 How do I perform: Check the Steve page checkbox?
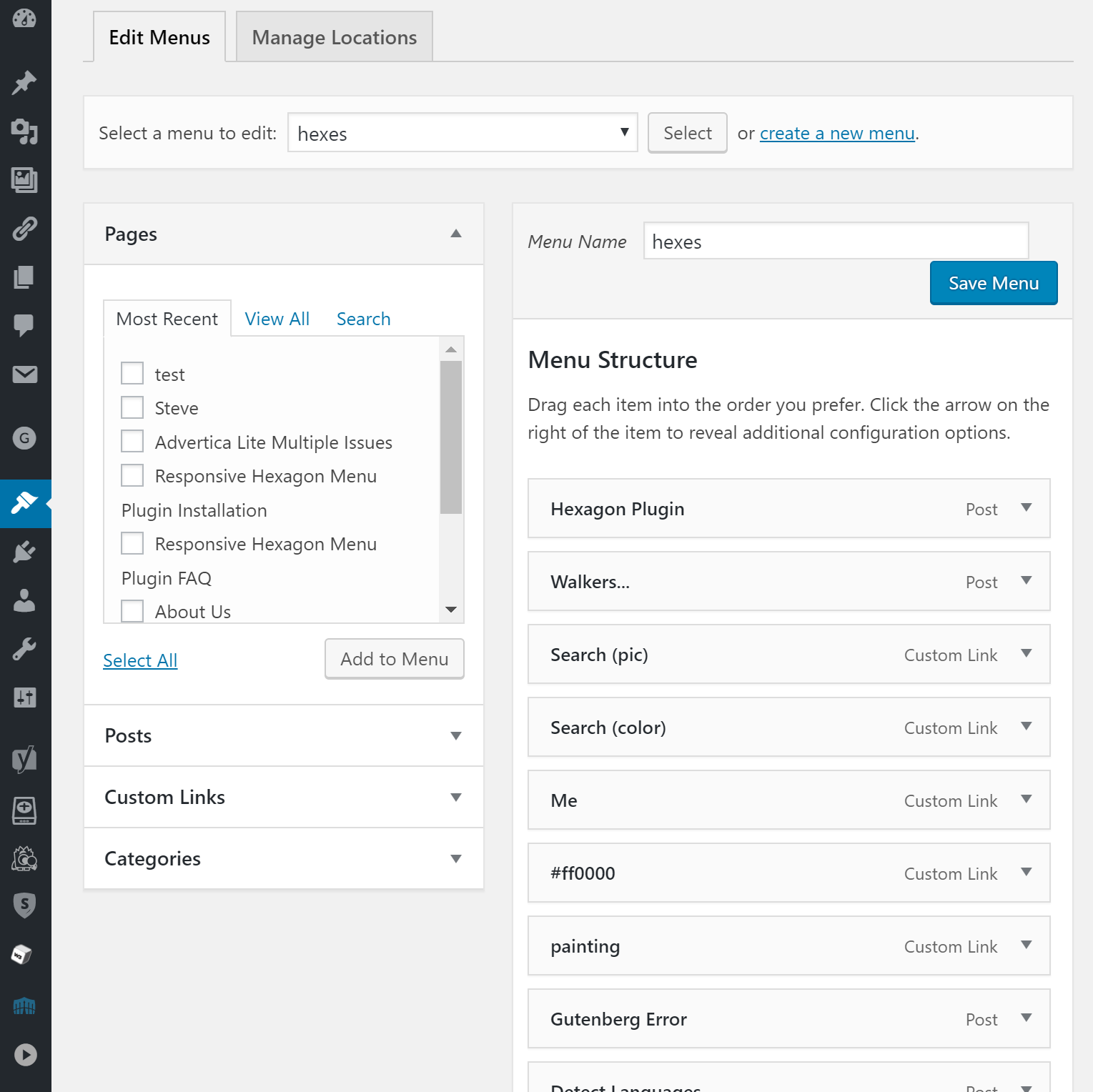pyautogui.click(x=132, y=407)
